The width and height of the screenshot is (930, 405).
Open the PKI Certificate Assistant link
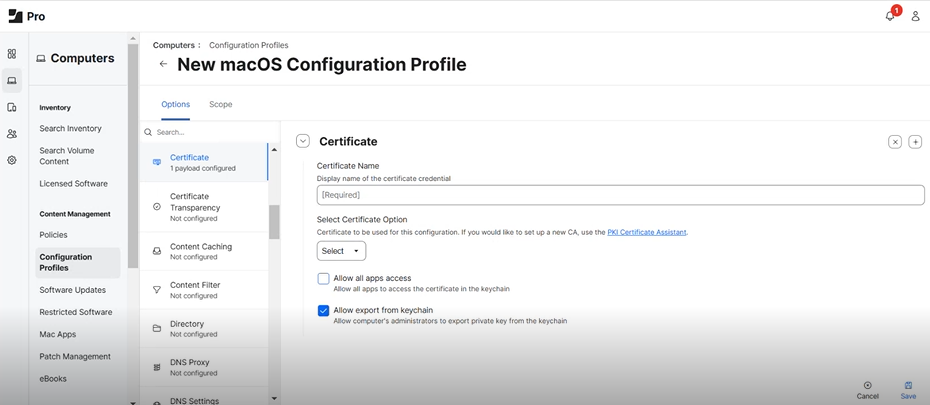[646, 232]
